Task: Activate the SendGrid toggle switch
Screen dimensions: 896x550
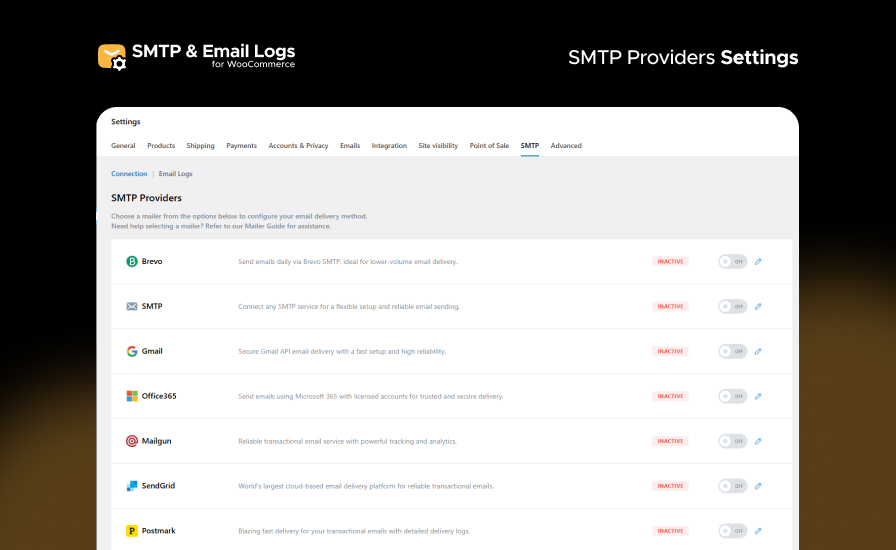Action: [733, 486]
